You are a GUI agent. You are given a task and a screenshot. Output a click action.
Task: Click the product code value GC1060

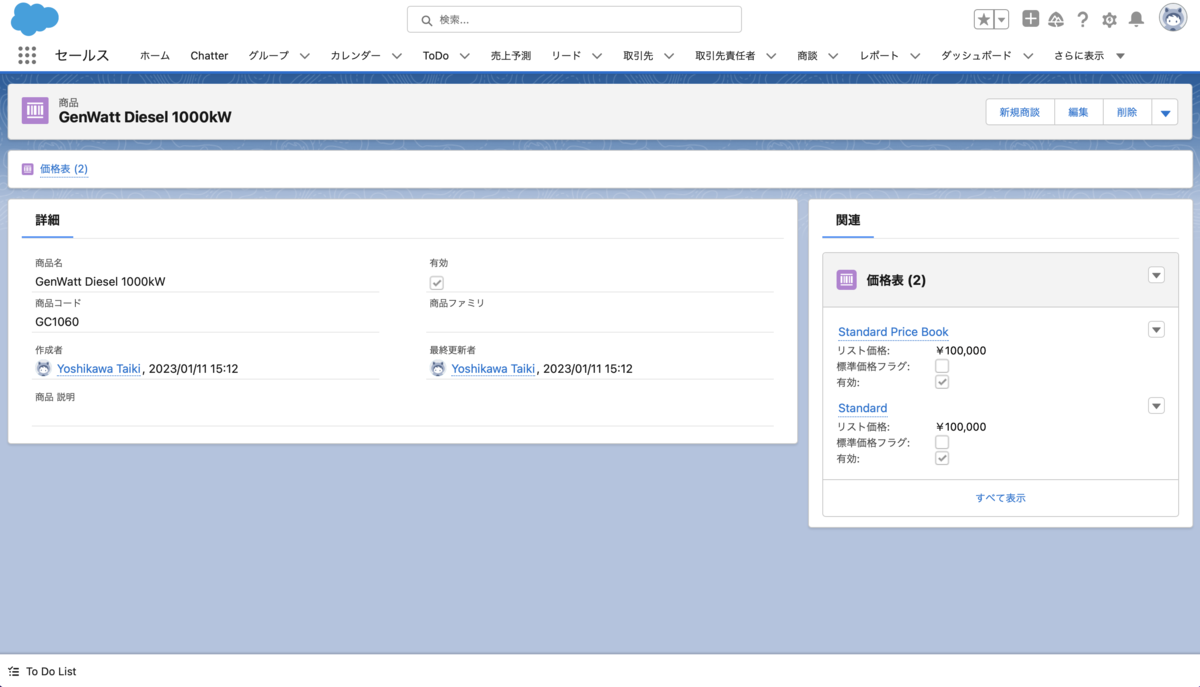click(57, 322)
